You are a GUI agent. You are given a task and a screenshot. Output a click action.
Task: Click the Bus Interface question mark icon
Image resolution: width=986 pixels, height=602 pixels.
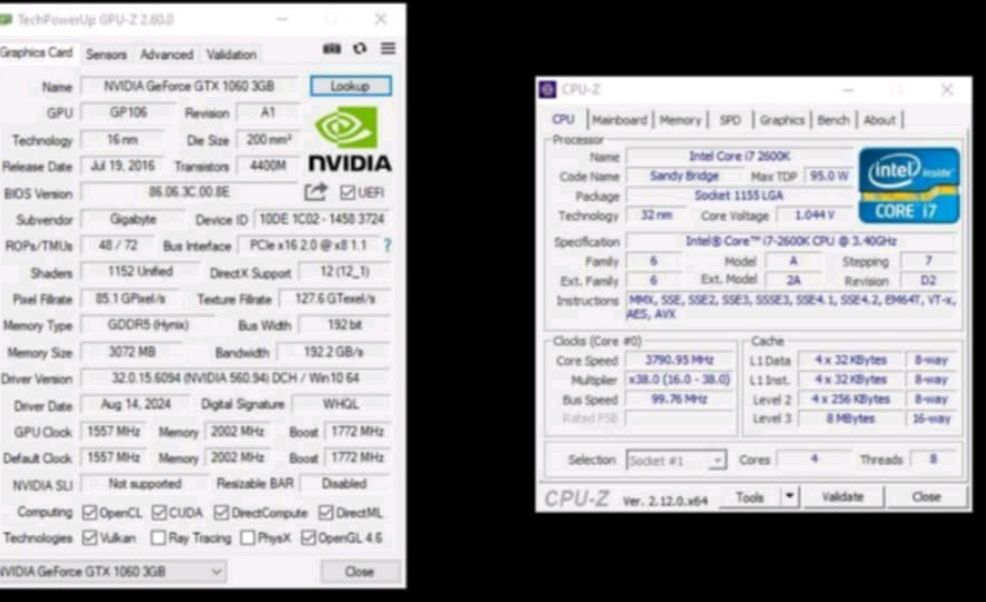click(387, 245)
